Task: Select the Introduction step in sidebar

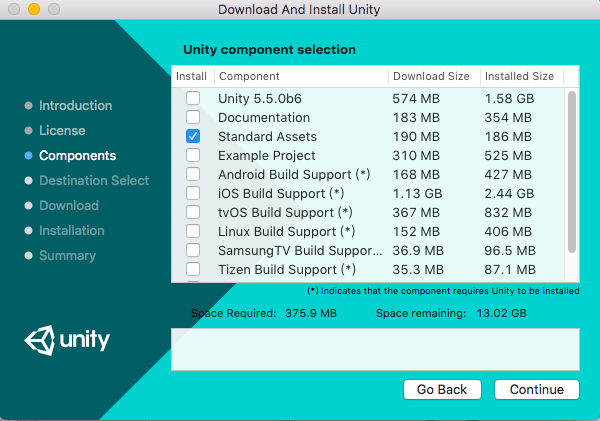Action: (x=75, y=106)
